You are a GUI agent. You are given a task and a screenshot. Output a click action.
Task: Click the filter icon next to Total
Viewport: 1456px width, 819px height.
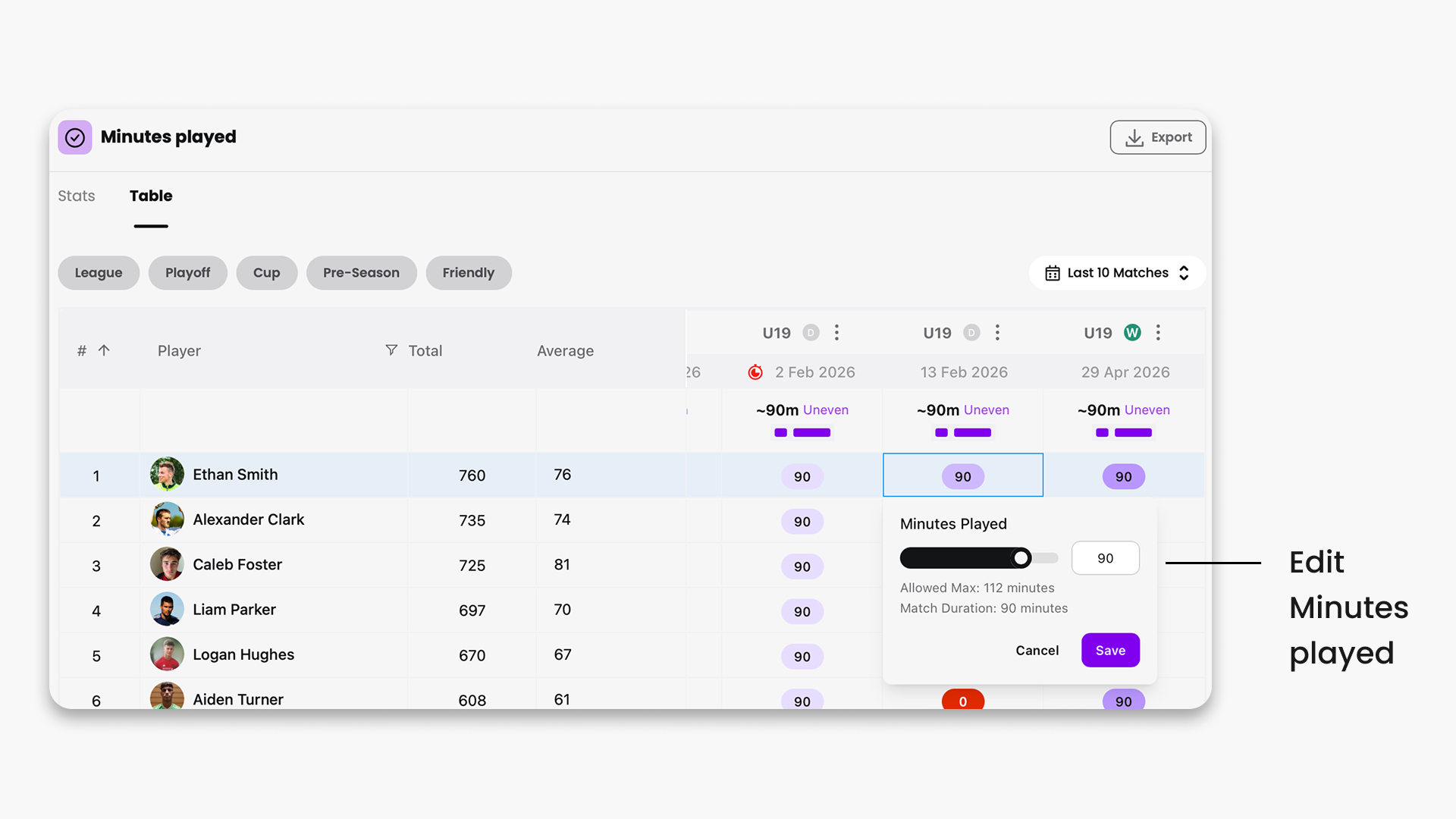pyautogui.click(x=391, y=350)
